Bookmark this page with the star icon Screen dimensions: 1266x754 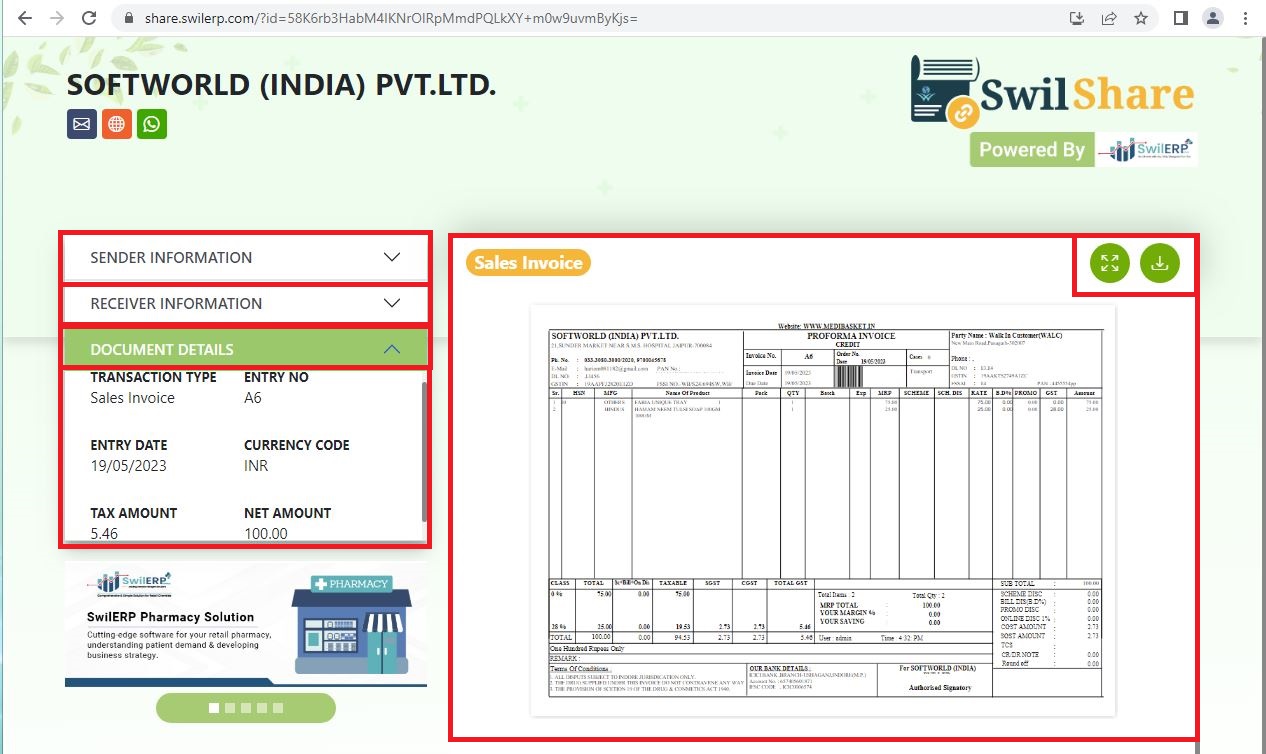coord(1141,18)
